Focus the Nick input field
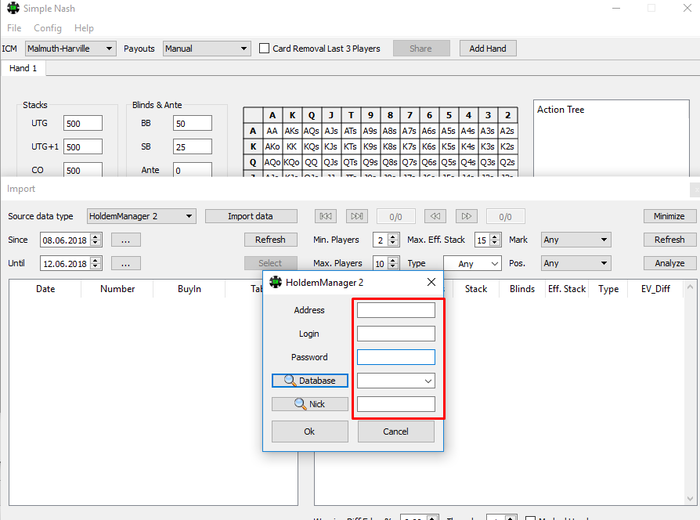Viewport: 700px width, 520px height. pyautogui.click(x=396, y=404)
